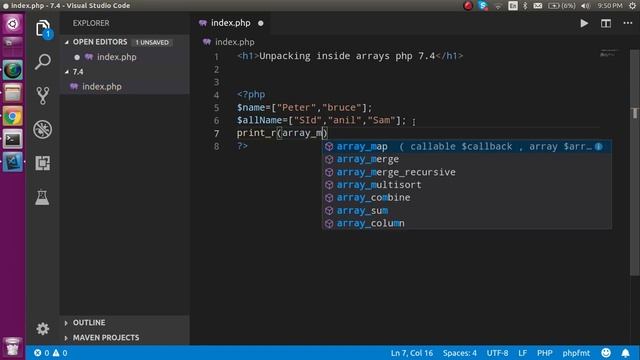Choose array_merge_recursive suggestion

pyautogui.click(x=467, y=172)
